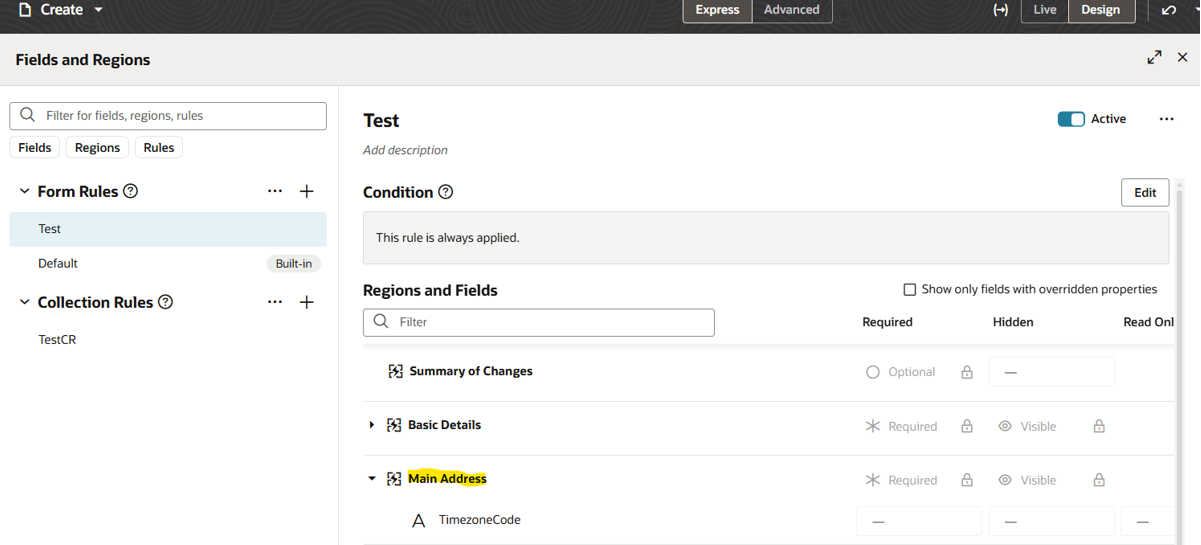The height and width of the screenshot is (545, 1201).
Task: Select the Regions filter tab
Action: pyautogui.click(x=97, y=148)
